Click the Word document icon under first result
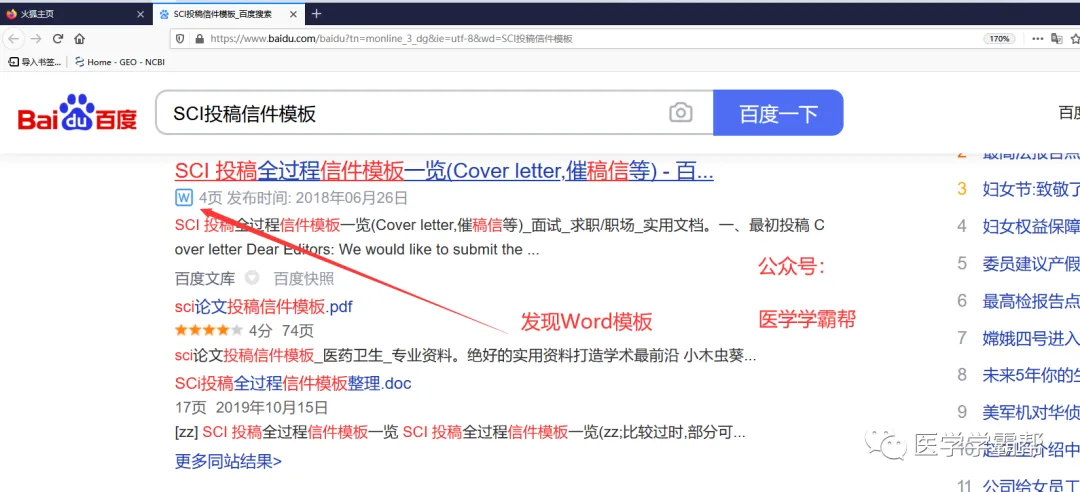Image resolution: width=1080 pixels, height=492 pixels. [183, 198]
